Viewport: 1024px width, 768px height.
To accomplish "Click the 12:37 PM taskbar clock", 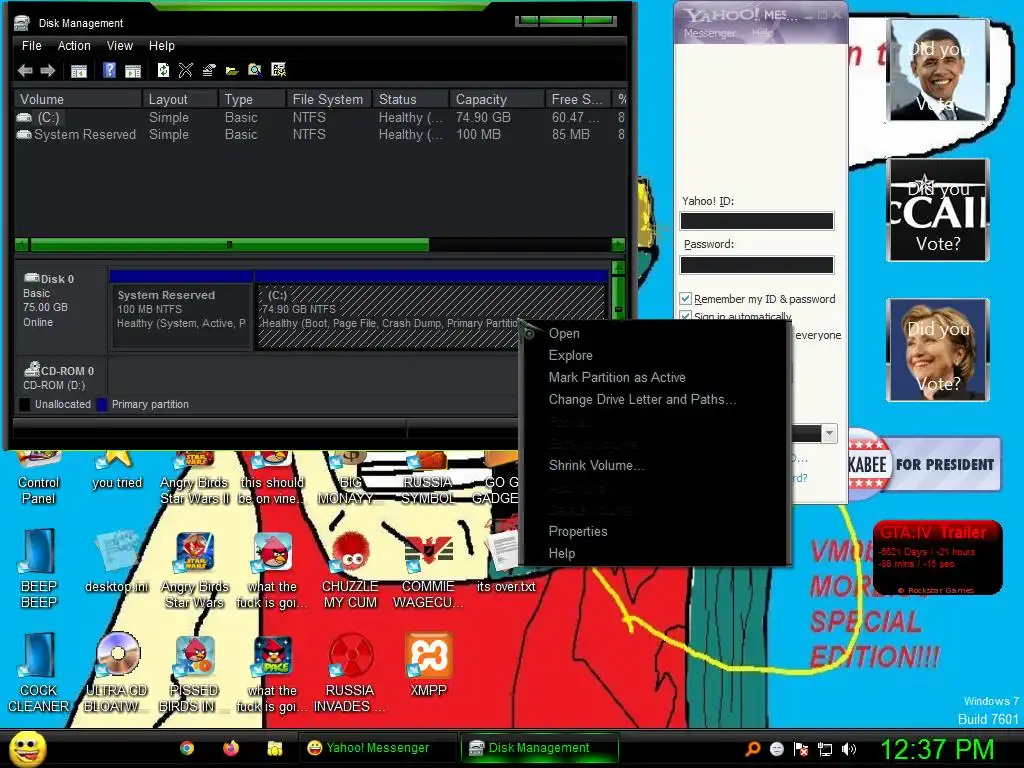I will [937, 749].
